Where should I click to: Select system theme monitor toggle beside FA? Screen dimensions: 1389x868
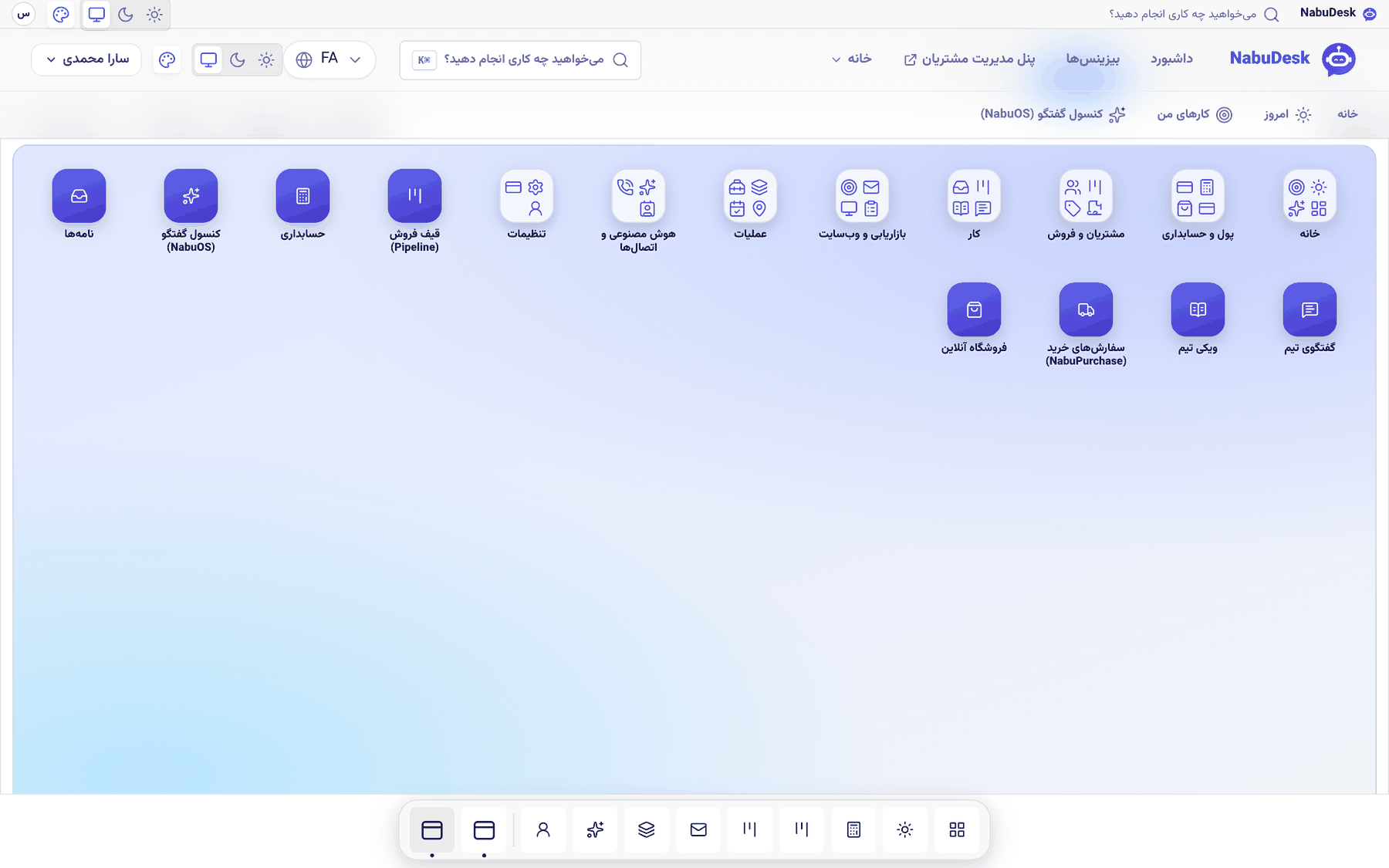tap(208, 59)
